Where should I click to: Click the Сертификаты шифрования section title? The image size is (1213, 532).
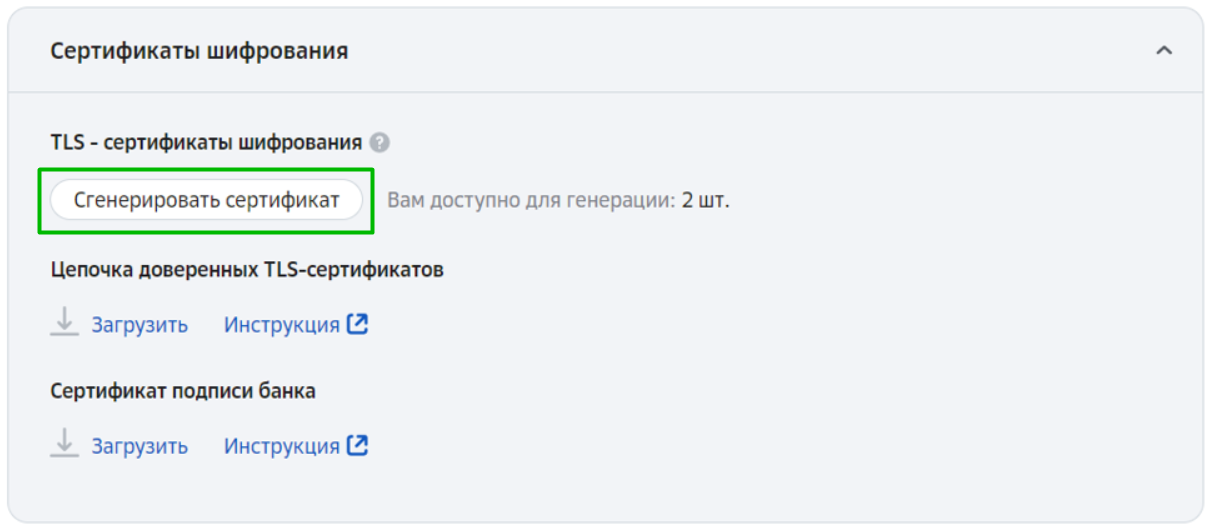click(x=199, y=51)
